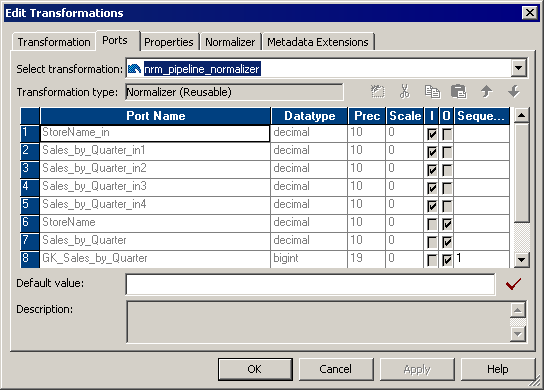Toggle output checkbox for Sales_by_Quarter_in3

(447, 188)
